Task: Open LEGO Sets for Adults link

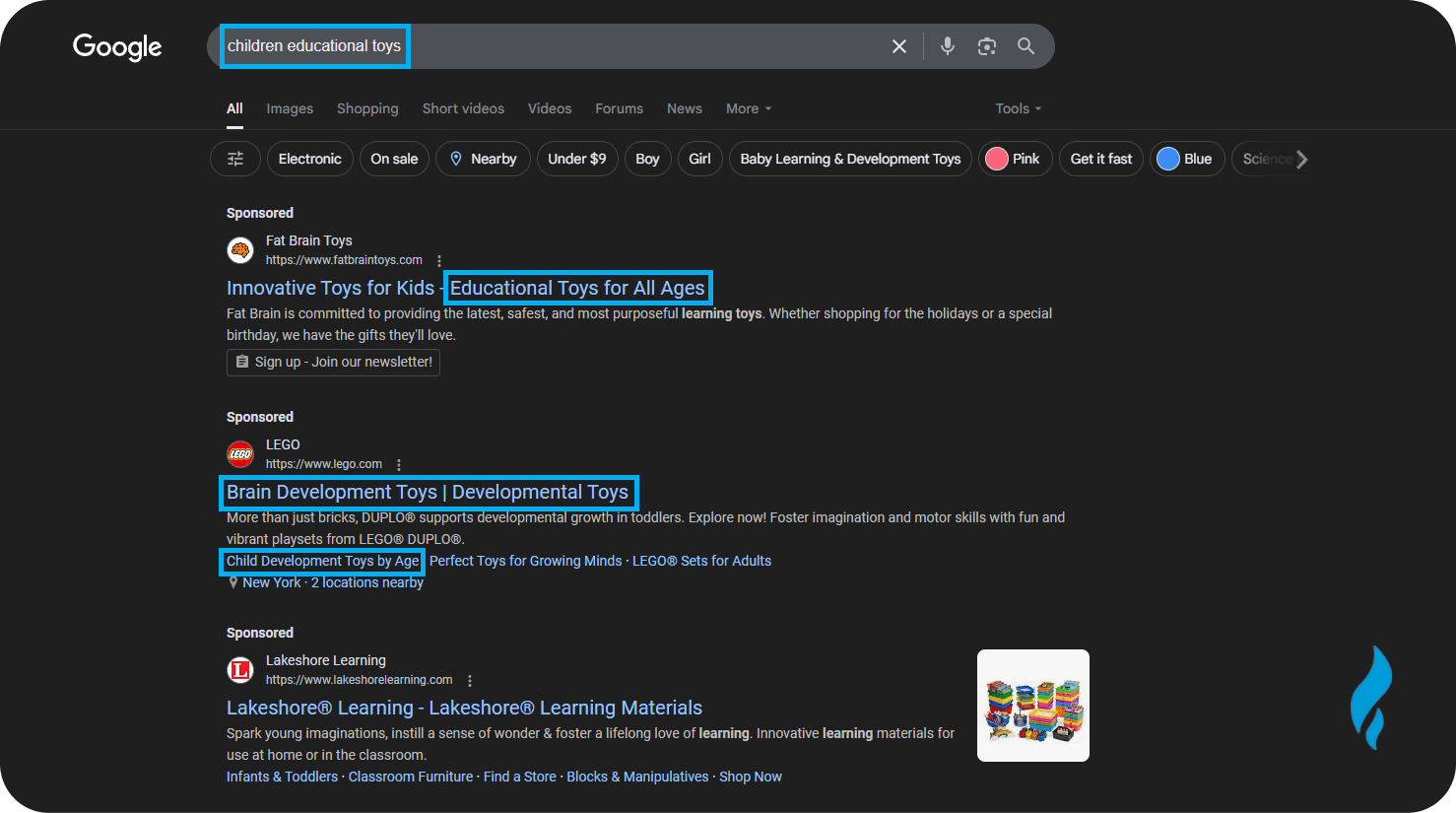Action: (701, 561)
